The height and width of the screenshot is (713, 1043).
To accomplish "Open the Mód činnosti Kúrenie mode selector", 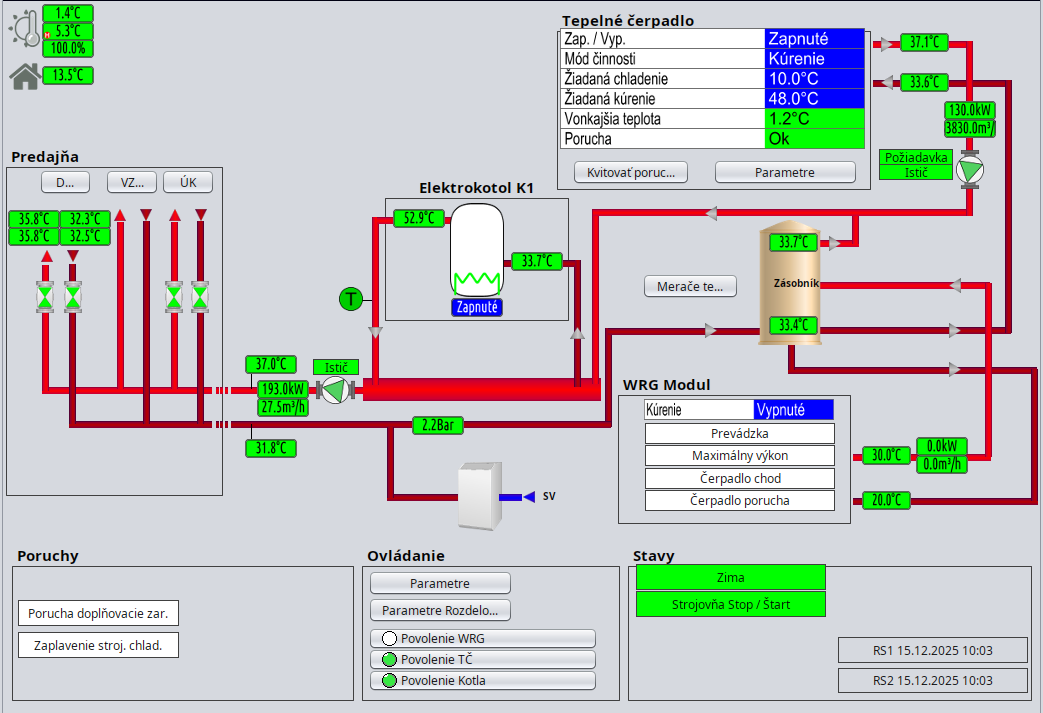I will (x=813, y=59).
